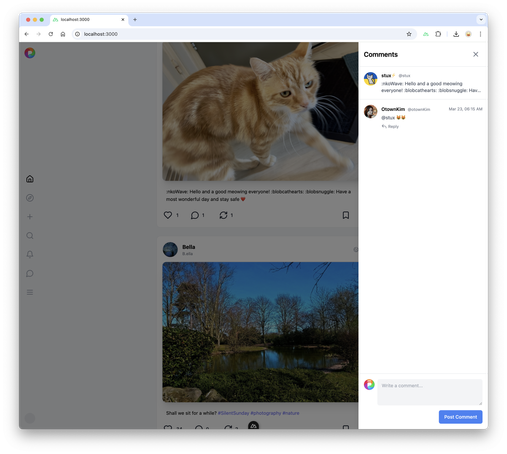Close the localhost:3000 tab
Screen dimensions: 507x454
coord(123,20)
